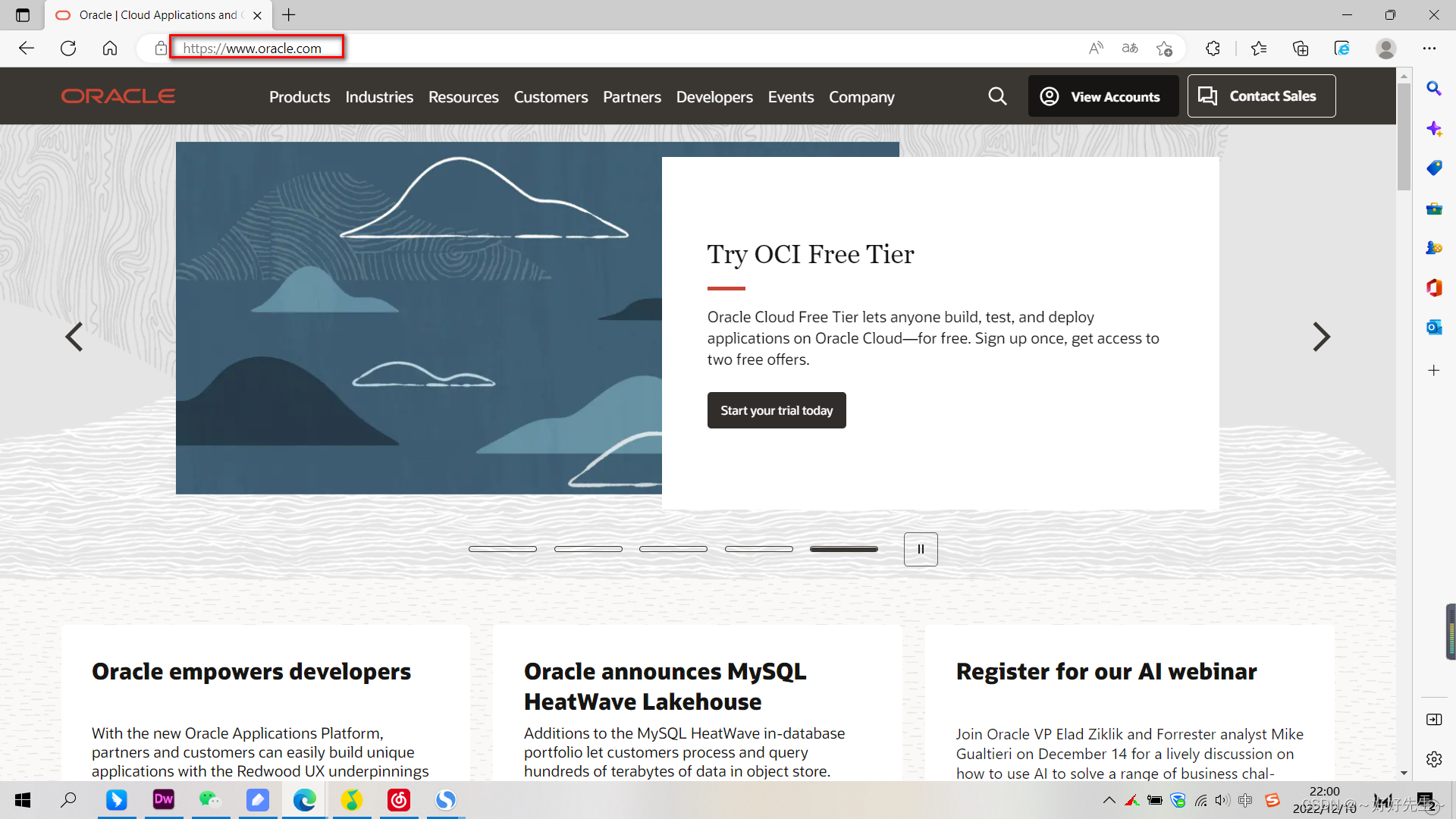The height and width of the screenshot is (819, 1456).
Task: Open the Products navigation menu
Action: pyautogui.click(x=300, y=97)
